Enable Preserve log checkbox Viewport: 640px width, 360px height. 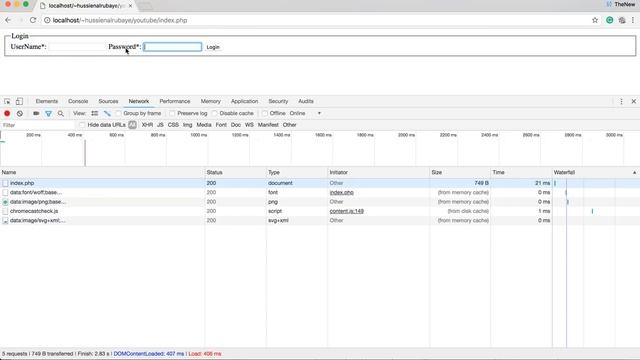point(172,113)
